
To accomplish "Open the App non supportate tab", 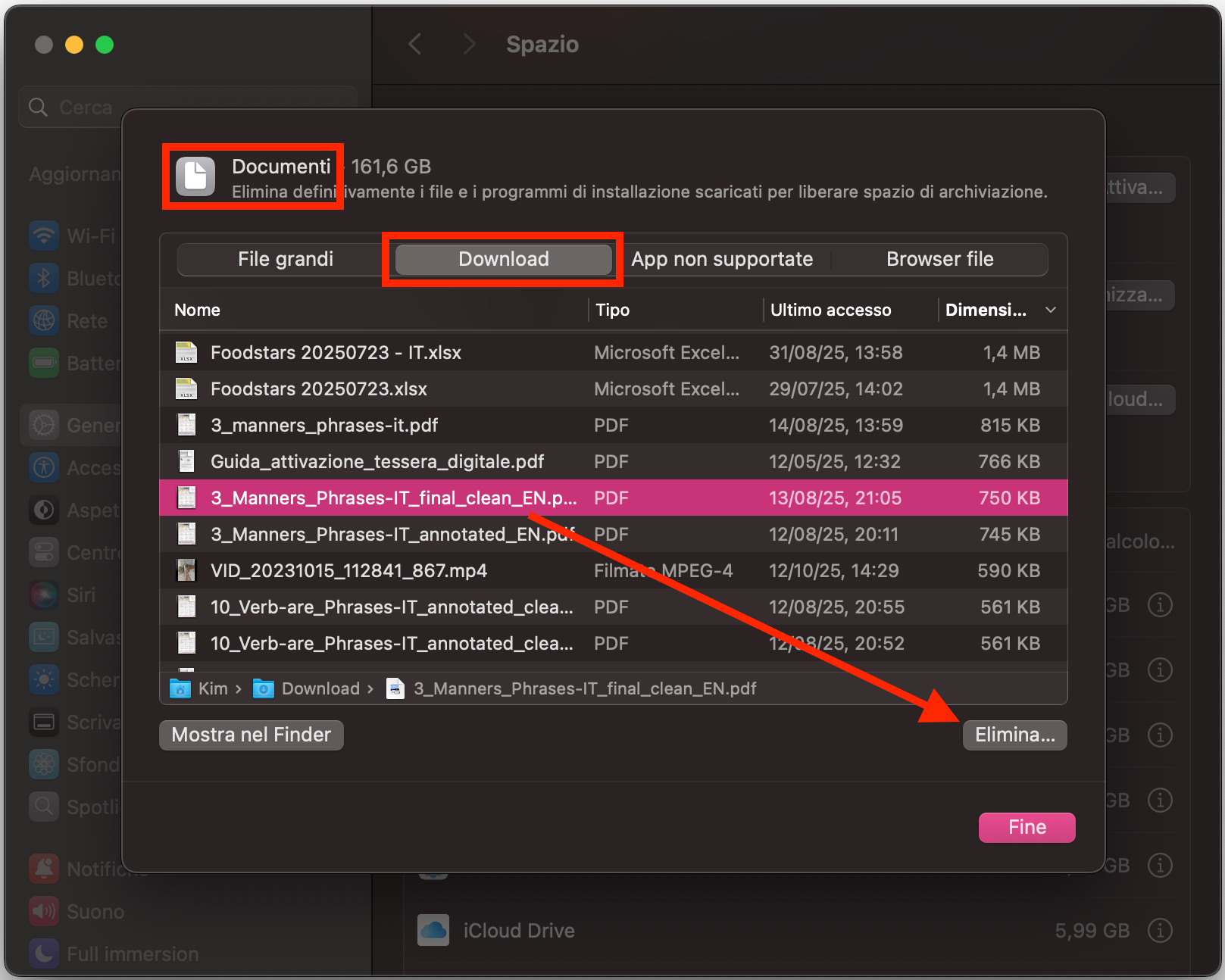I will [722, 259].
